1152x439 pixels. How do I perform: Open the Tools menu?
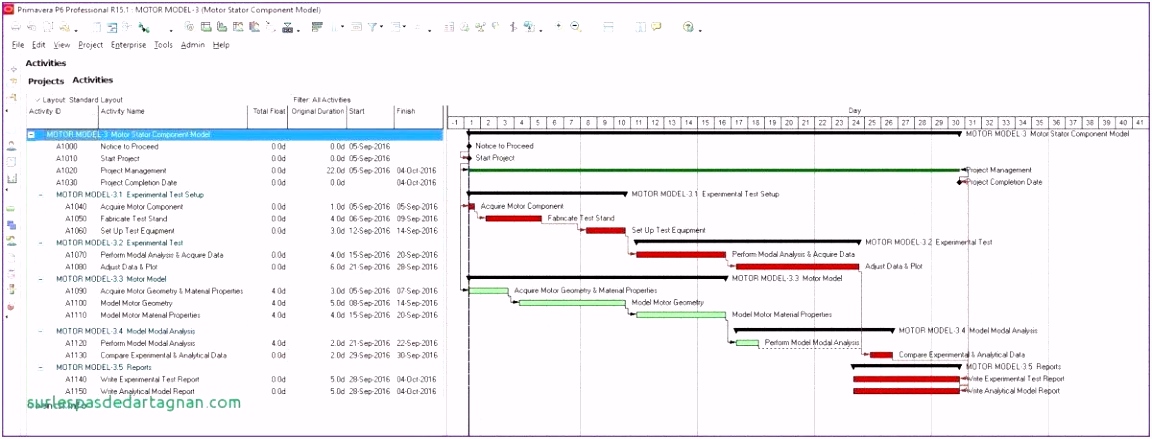point(163,45)
